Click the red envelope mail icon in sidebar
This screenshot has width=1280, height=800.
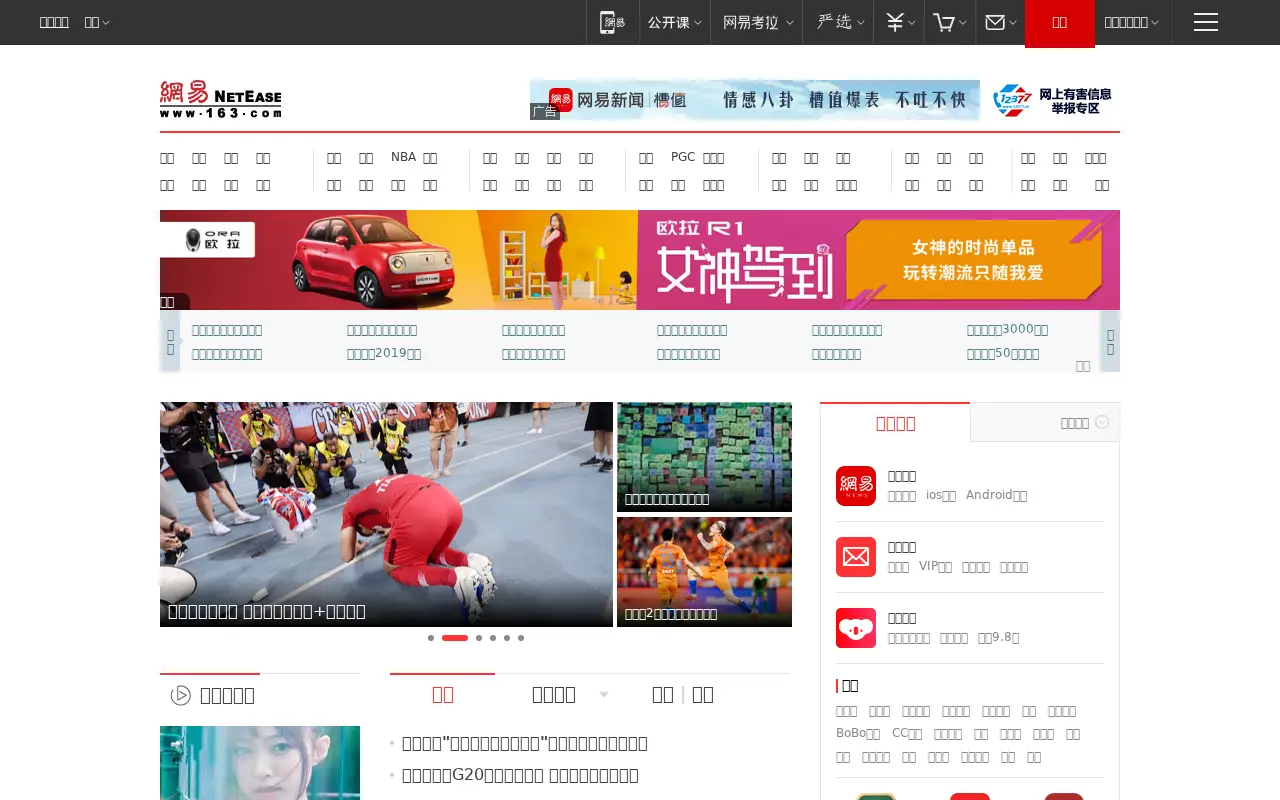pos(856,557)
